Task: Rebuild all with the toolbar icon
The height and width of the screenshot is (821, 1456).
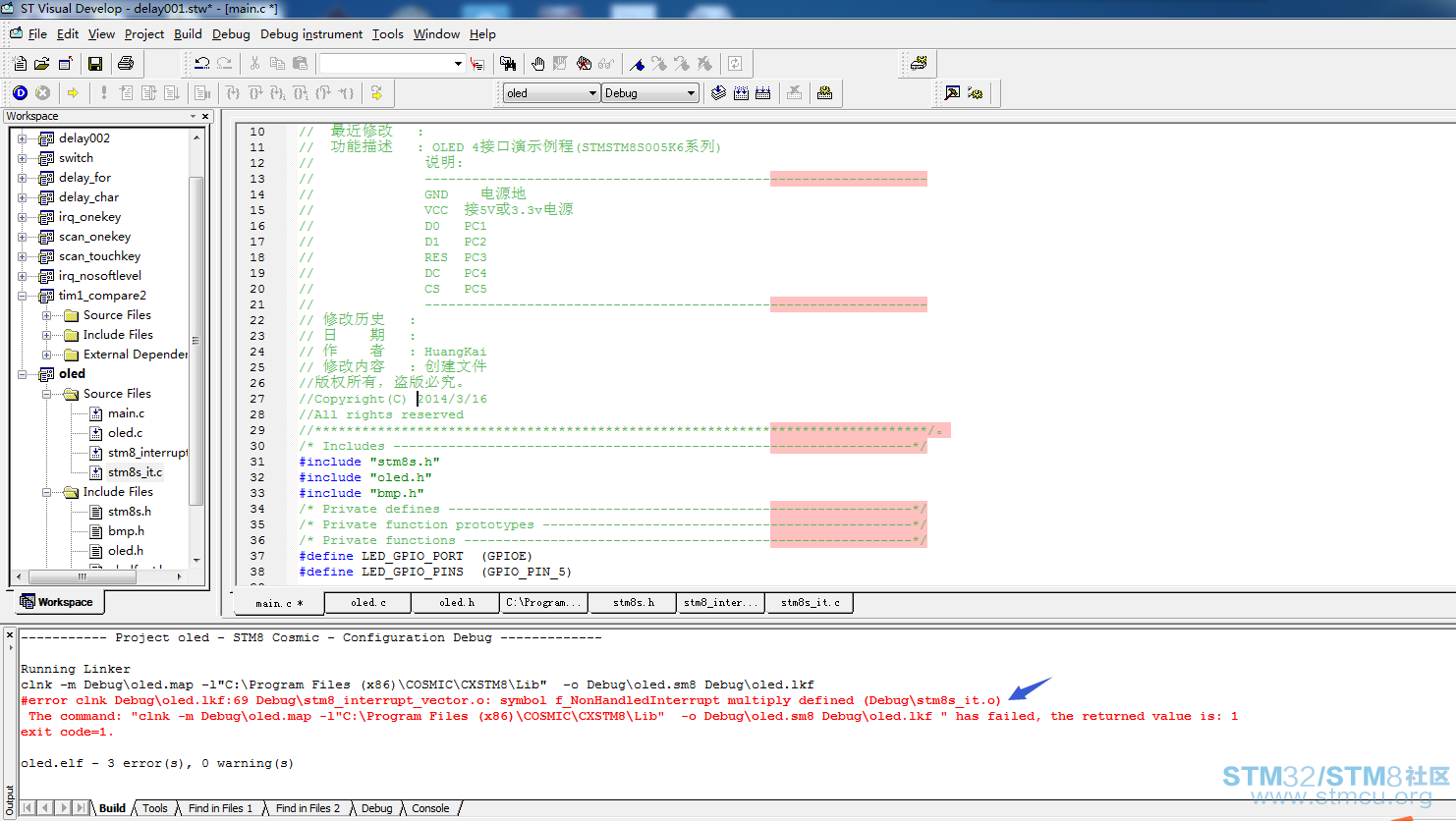Action: [x=763, y=92]
